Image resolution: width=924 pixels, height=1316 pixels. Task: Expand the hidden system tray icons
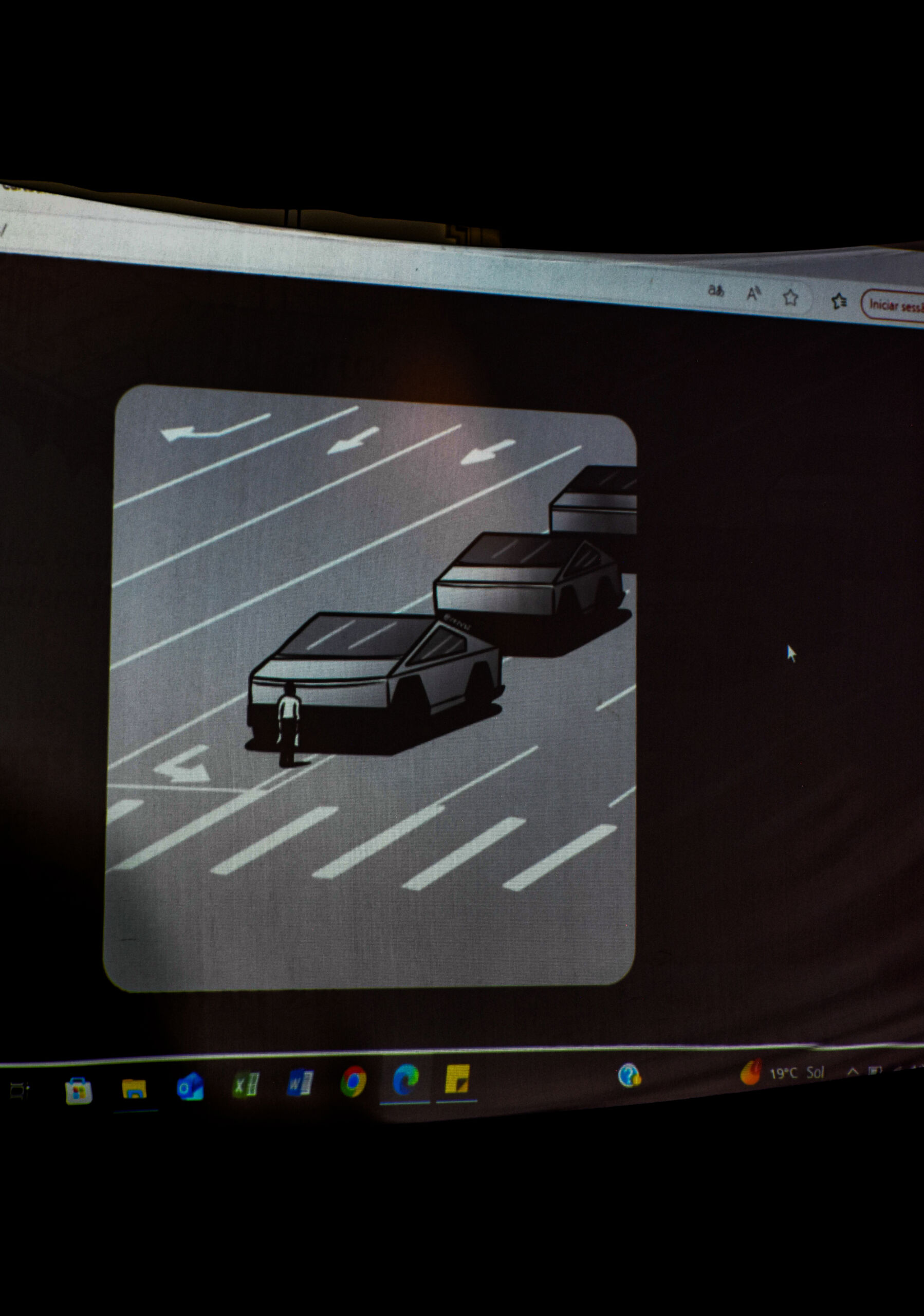coord(853,1071)
